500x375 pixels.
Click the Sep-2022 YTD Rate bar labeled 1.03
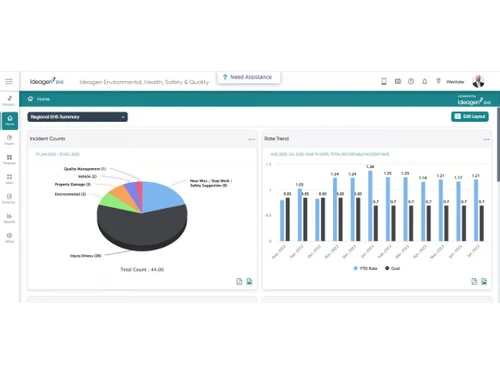[300, 215]
